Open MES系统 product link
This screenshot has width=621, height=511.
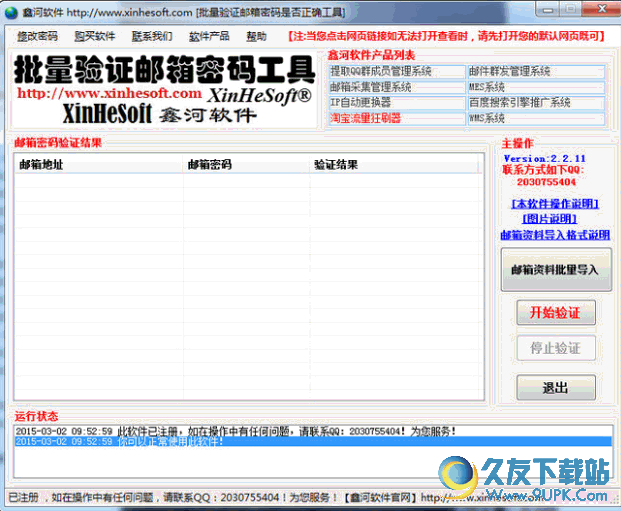(536, 87)
